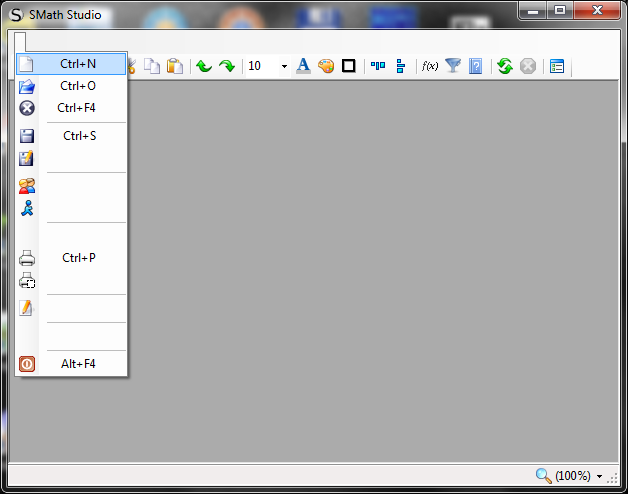Screen dimensions: 628x494
Task: Click the Save As floppy with pencil icon
Action: (x=27, y=158)
